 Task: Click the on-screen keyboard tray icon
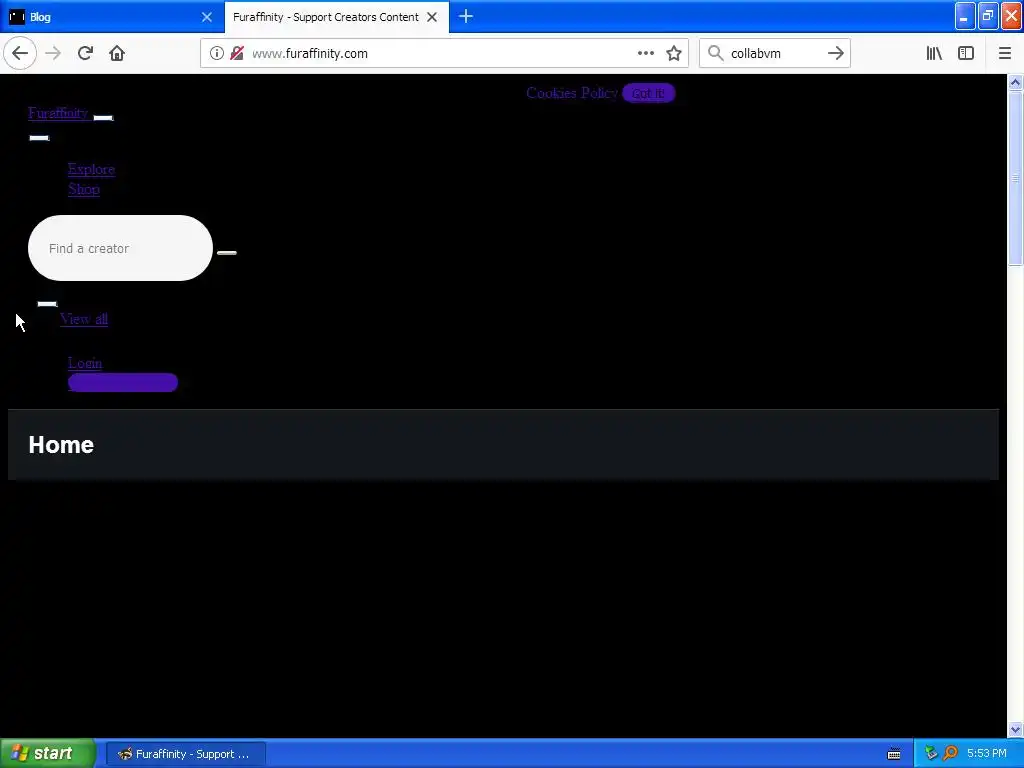[x=894, y=754]
